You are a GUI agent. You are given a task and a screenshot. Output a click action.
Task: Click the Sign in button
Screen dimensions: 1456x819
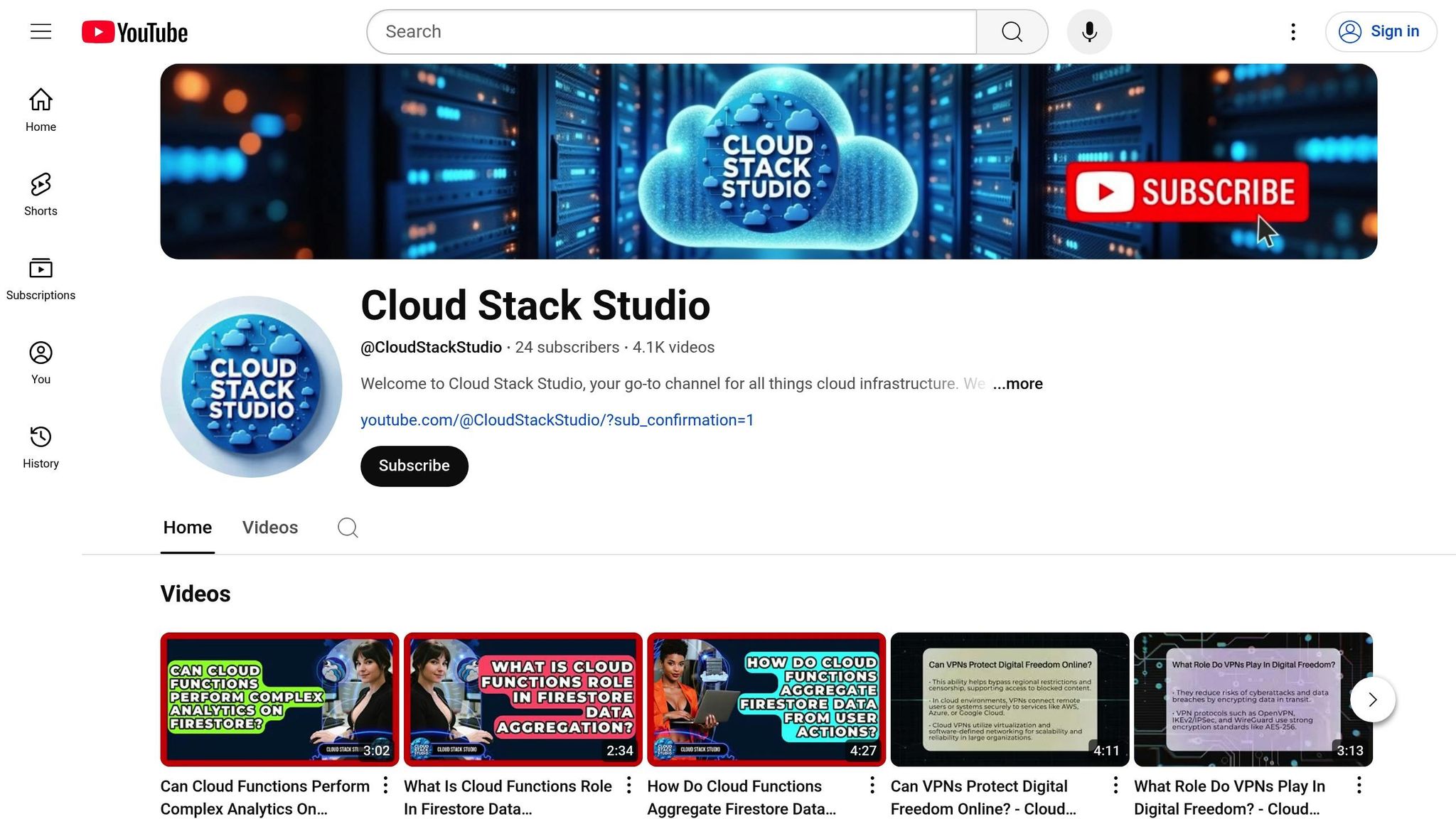(x=1380, y=32)
